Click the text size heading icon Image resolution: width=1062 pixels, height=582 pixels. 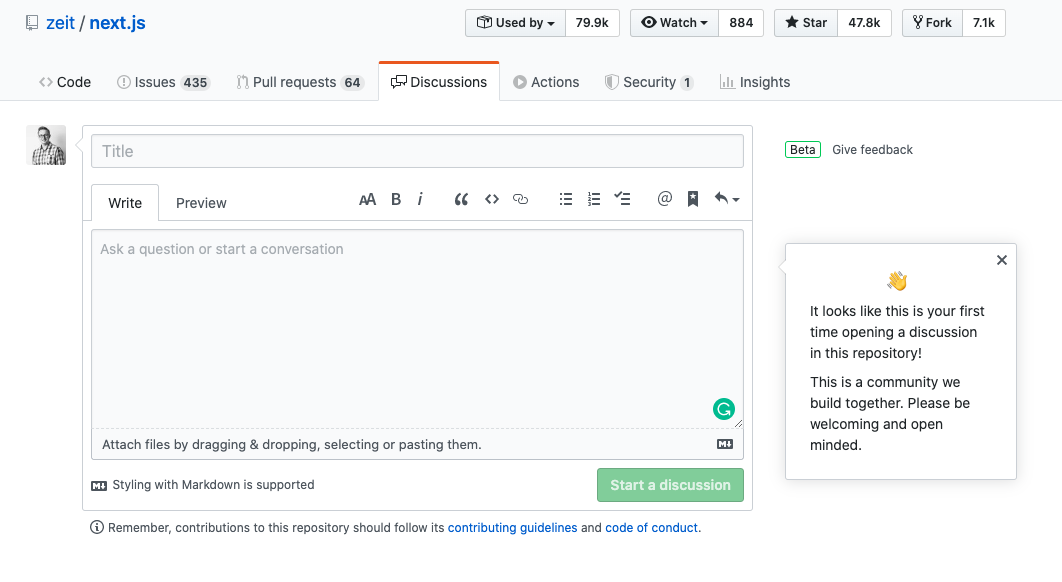367,199
